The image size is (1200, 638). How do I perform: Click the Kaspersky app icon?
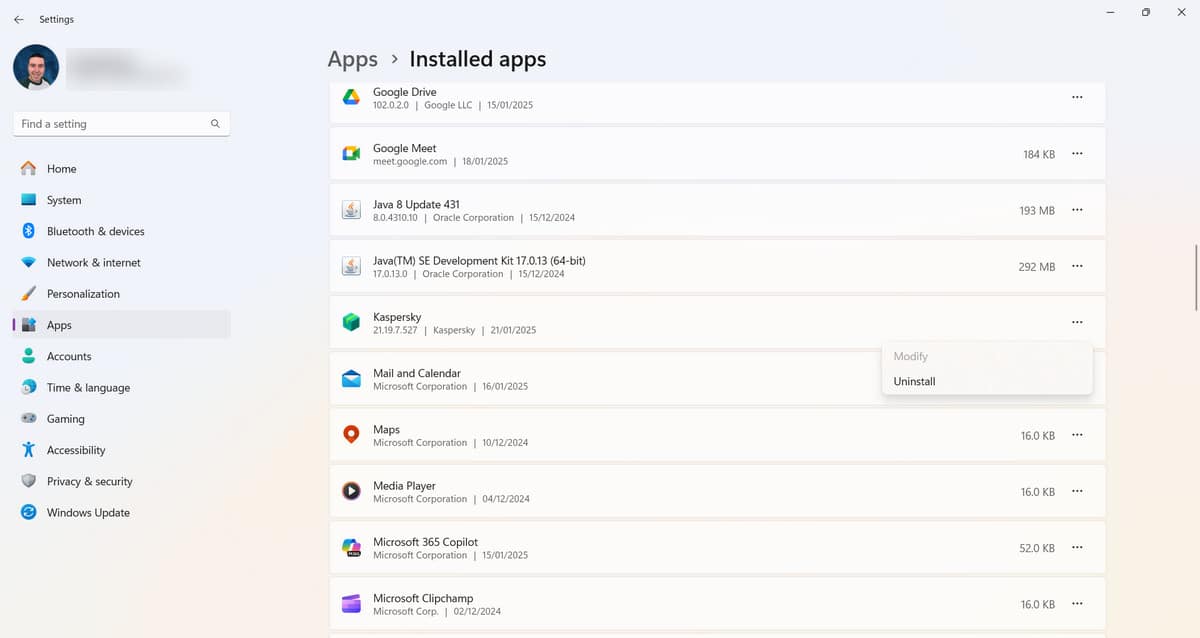pos(351,322)
